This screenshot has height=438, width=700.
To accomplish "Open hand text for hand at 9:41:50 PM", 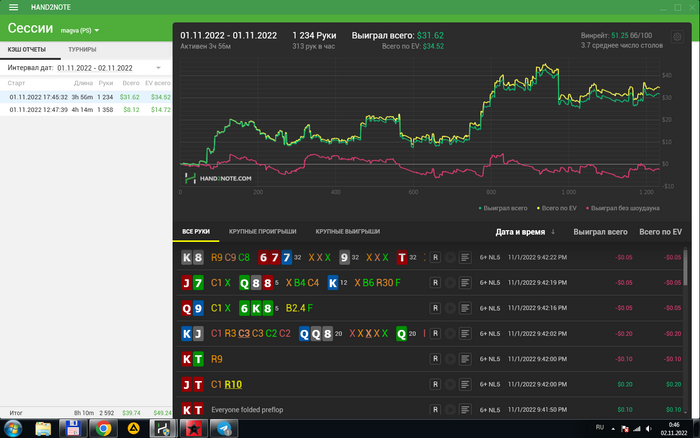I will 465,409.
